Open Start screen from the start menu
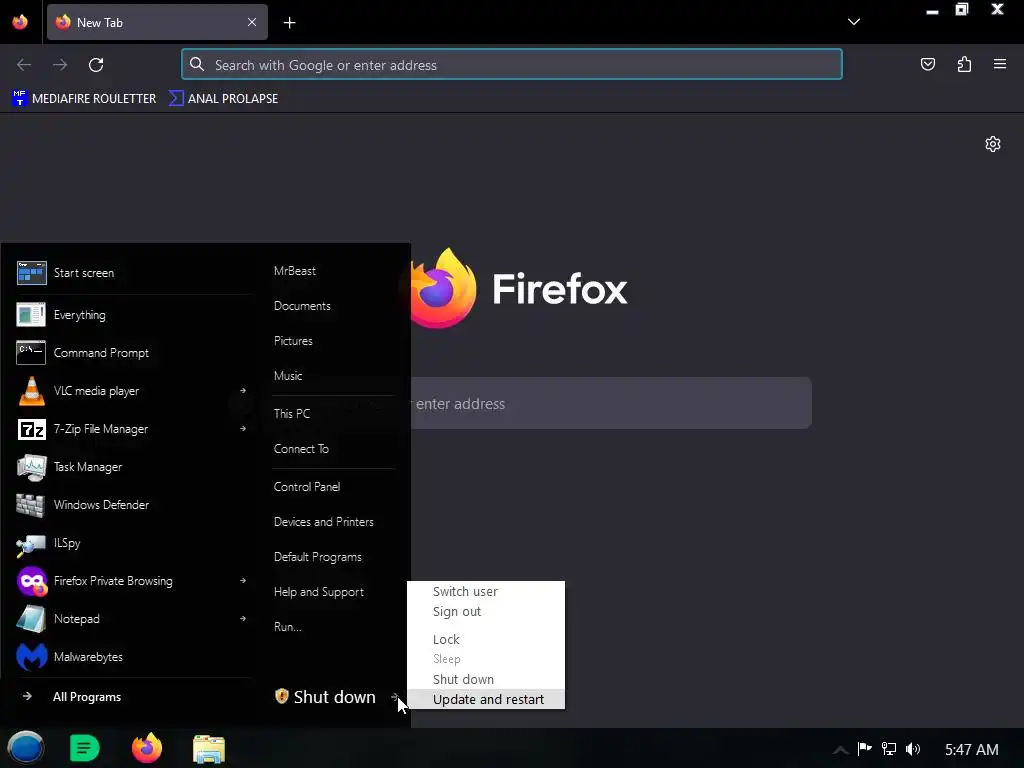The image size is (1024, 768). (133, 273)
